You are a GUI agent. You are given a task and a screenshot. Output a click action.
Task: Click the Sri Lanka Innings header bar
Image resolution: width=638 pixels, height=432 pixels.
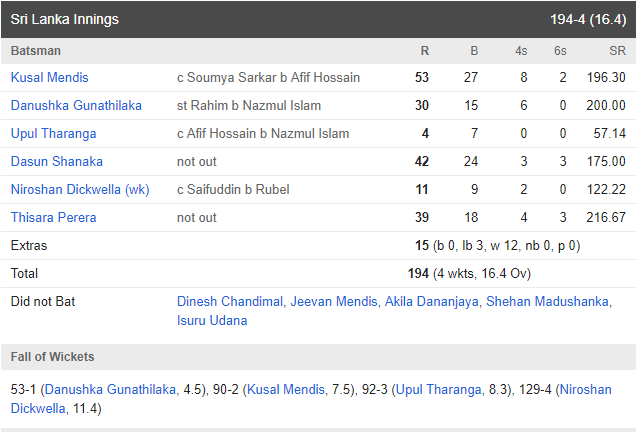point(319,20)
